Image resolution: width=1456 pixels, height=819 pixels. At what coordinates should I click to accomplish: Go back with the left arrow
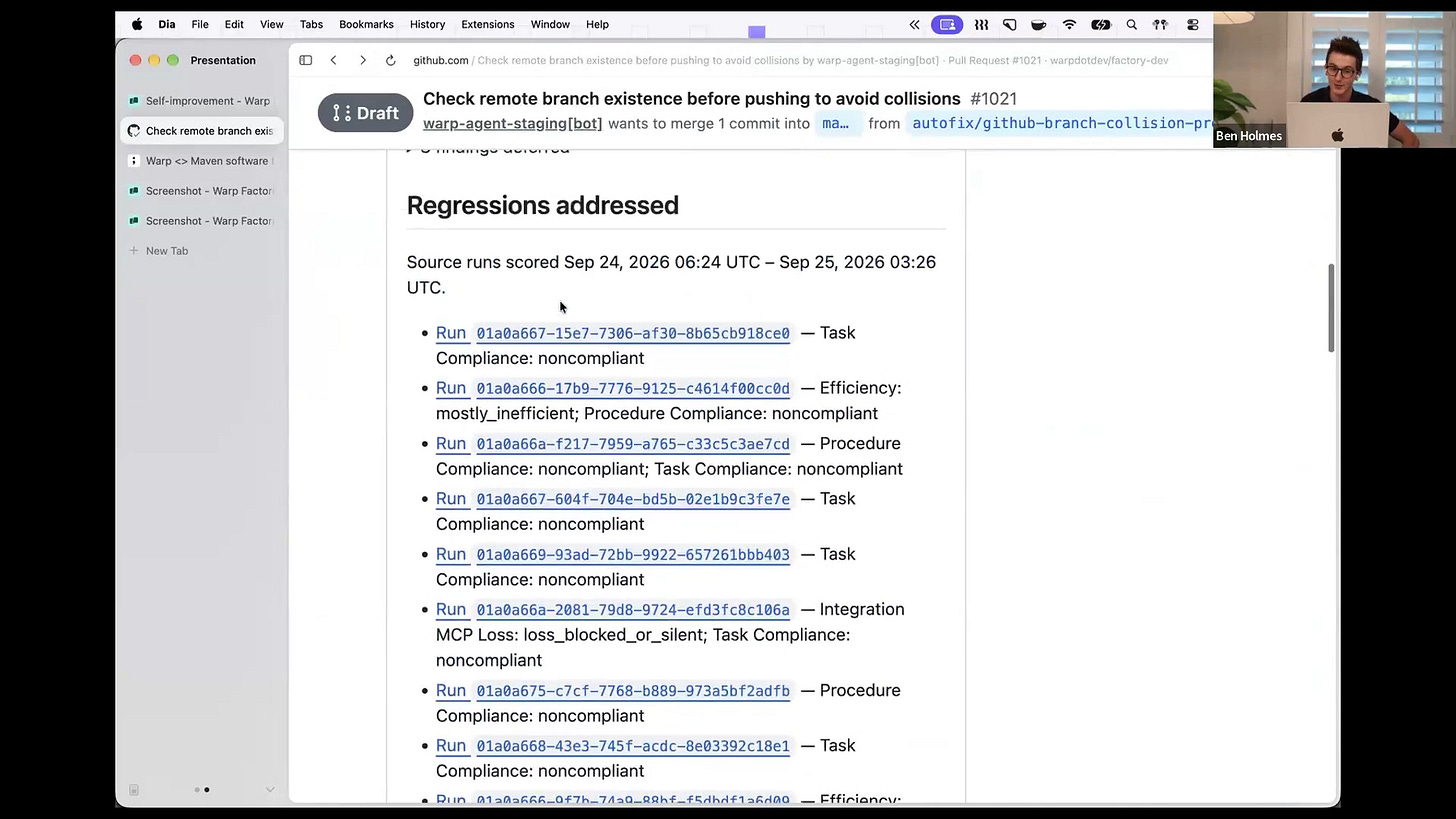tap(334, 60)
